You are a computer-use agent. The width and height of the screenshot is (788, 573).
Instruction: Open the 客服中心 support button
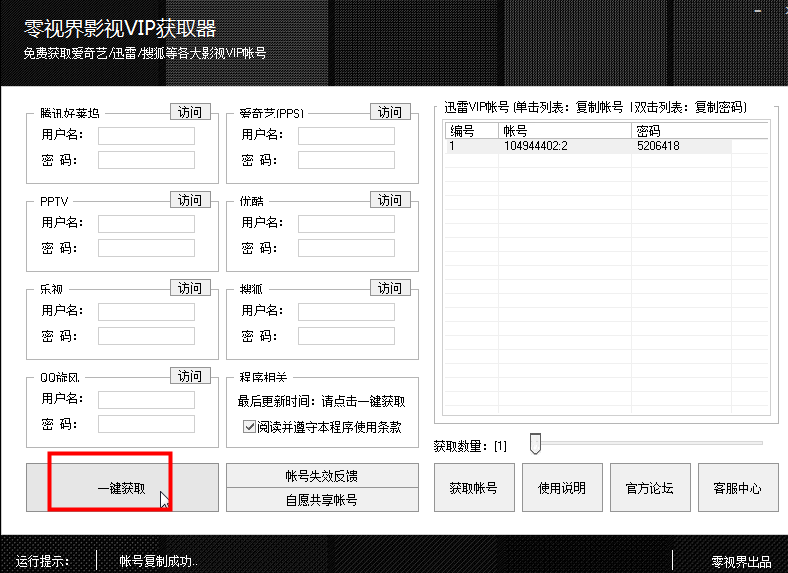738,488
